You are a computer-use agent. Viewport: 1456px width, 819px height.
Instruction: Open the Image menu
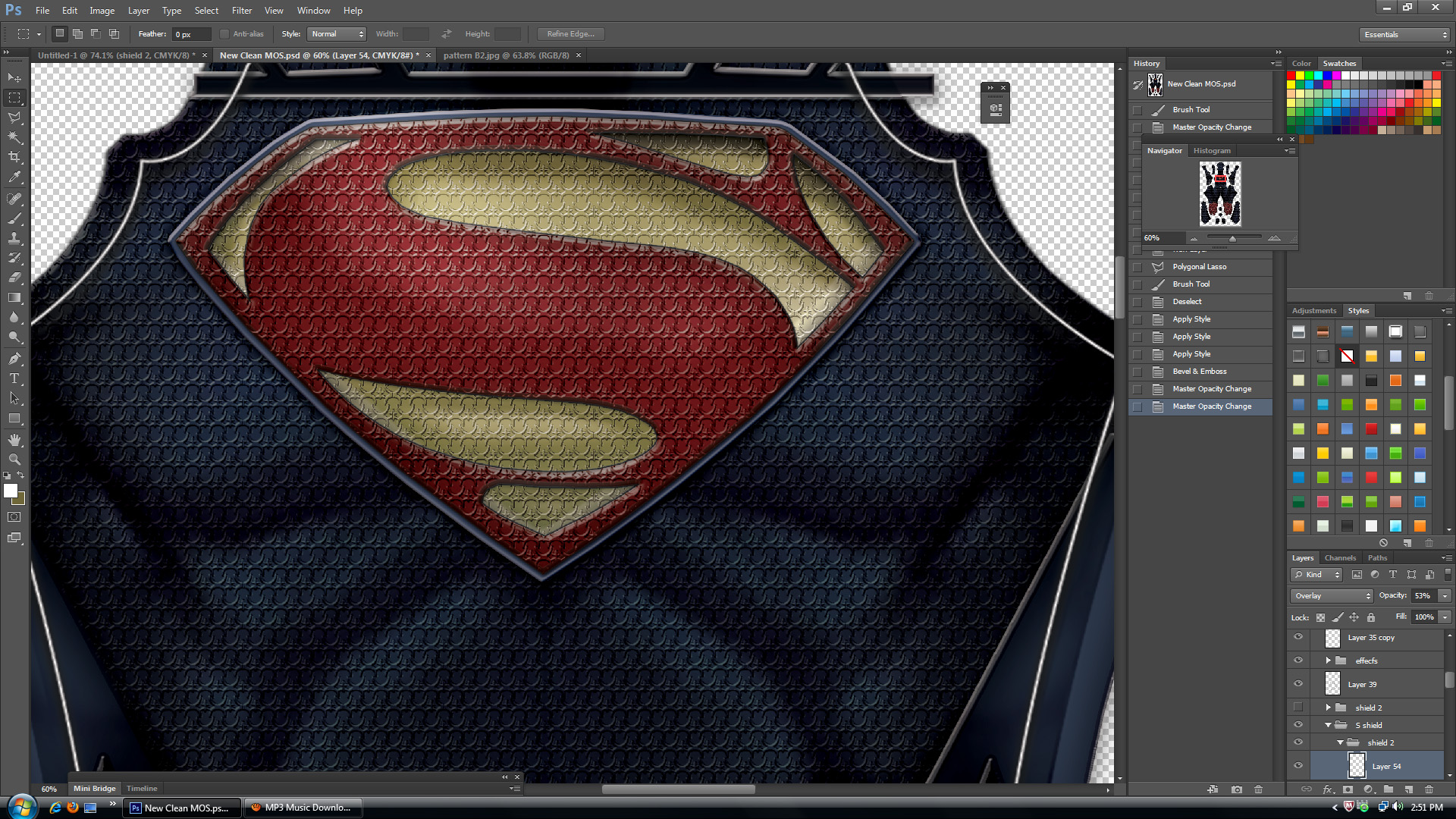point(102,11)
